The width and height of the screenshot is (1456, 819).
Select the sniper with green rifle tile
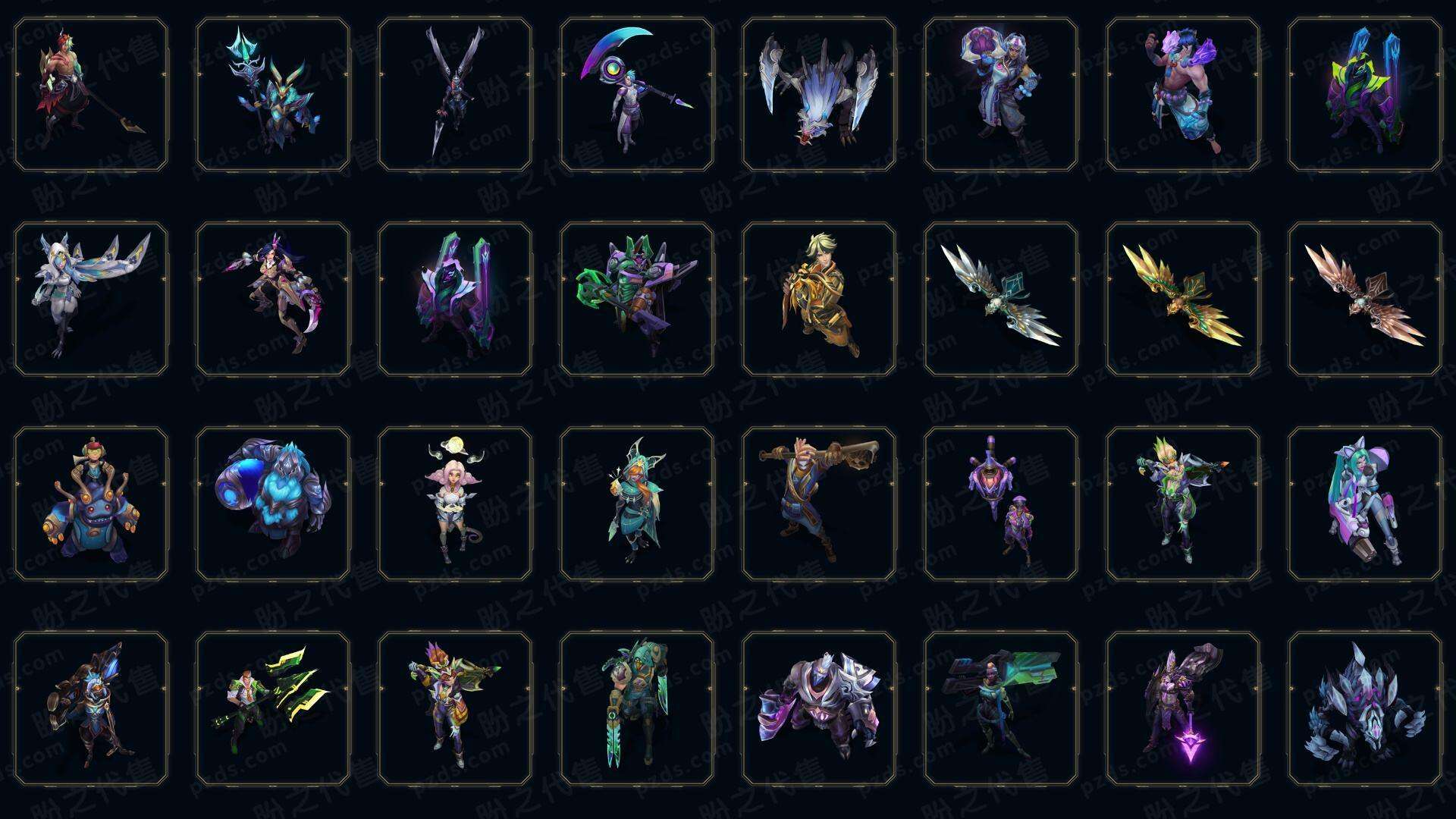click(1001, 708)
